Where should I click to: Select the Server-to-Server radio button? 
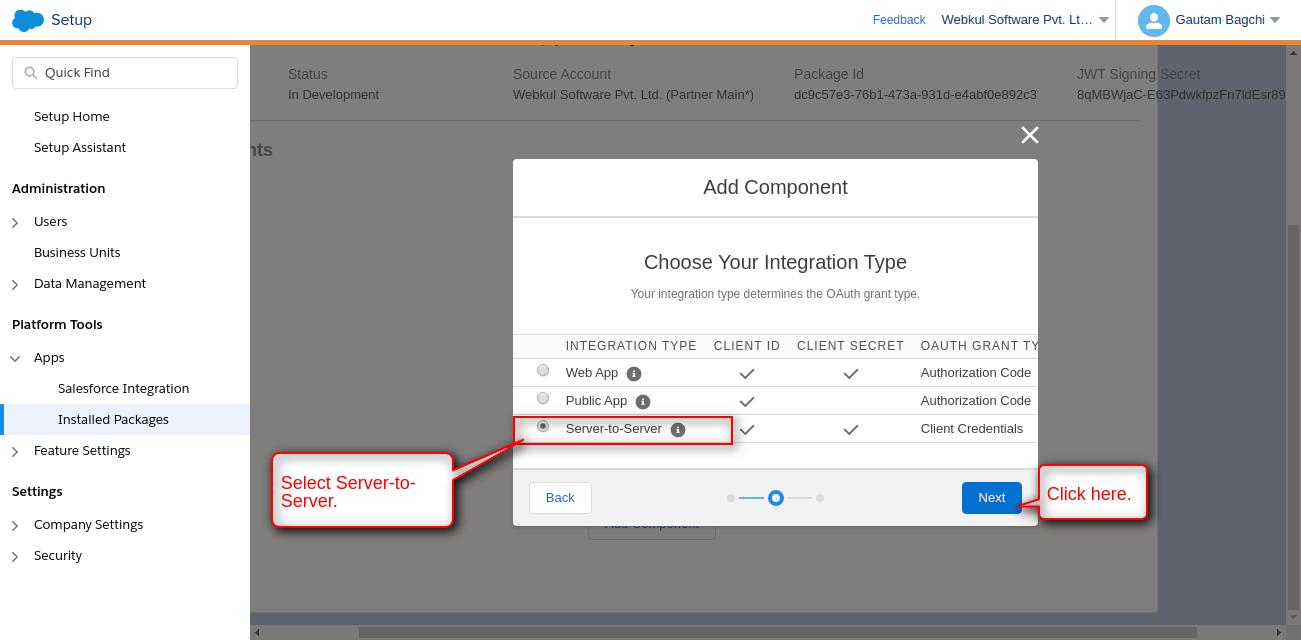click(x=543, y=426)
